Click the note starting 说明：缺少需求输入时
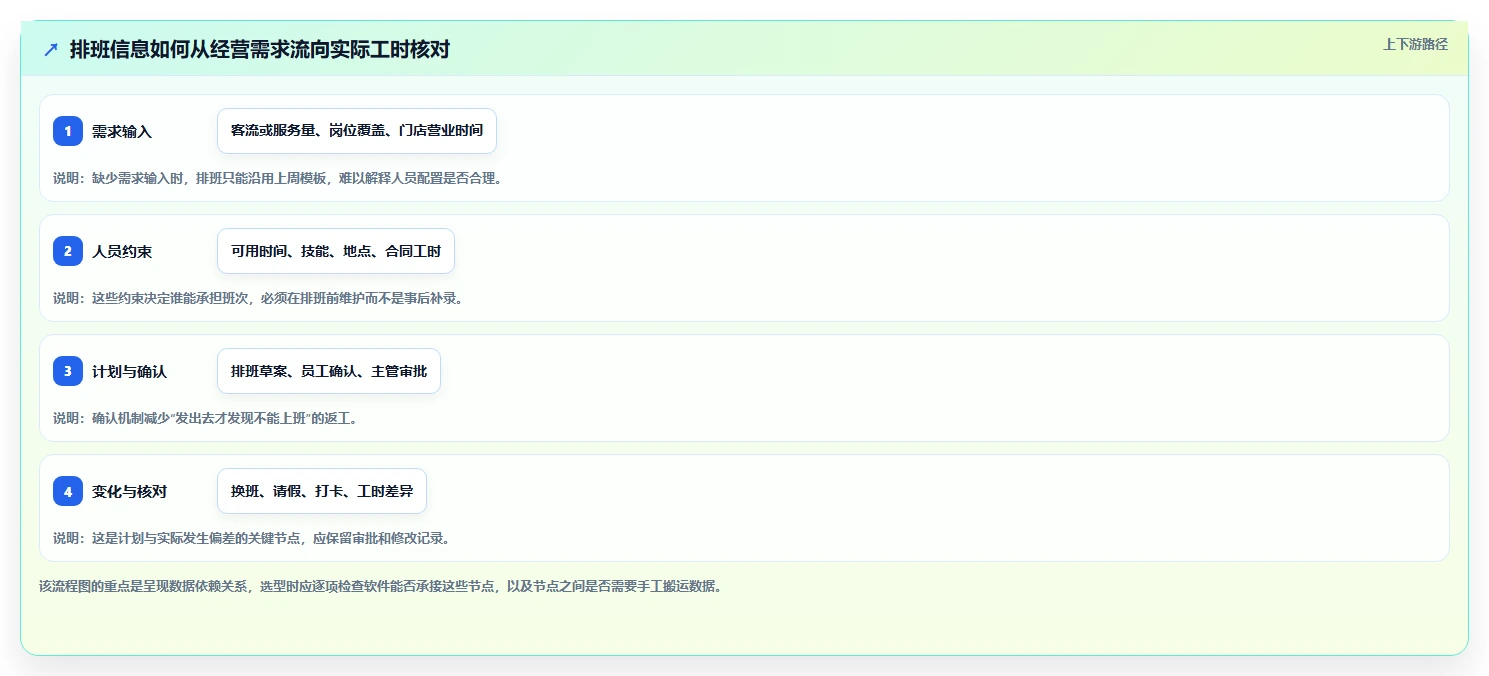Viewport: 1489px width, 676px height. tap(277, 178)
